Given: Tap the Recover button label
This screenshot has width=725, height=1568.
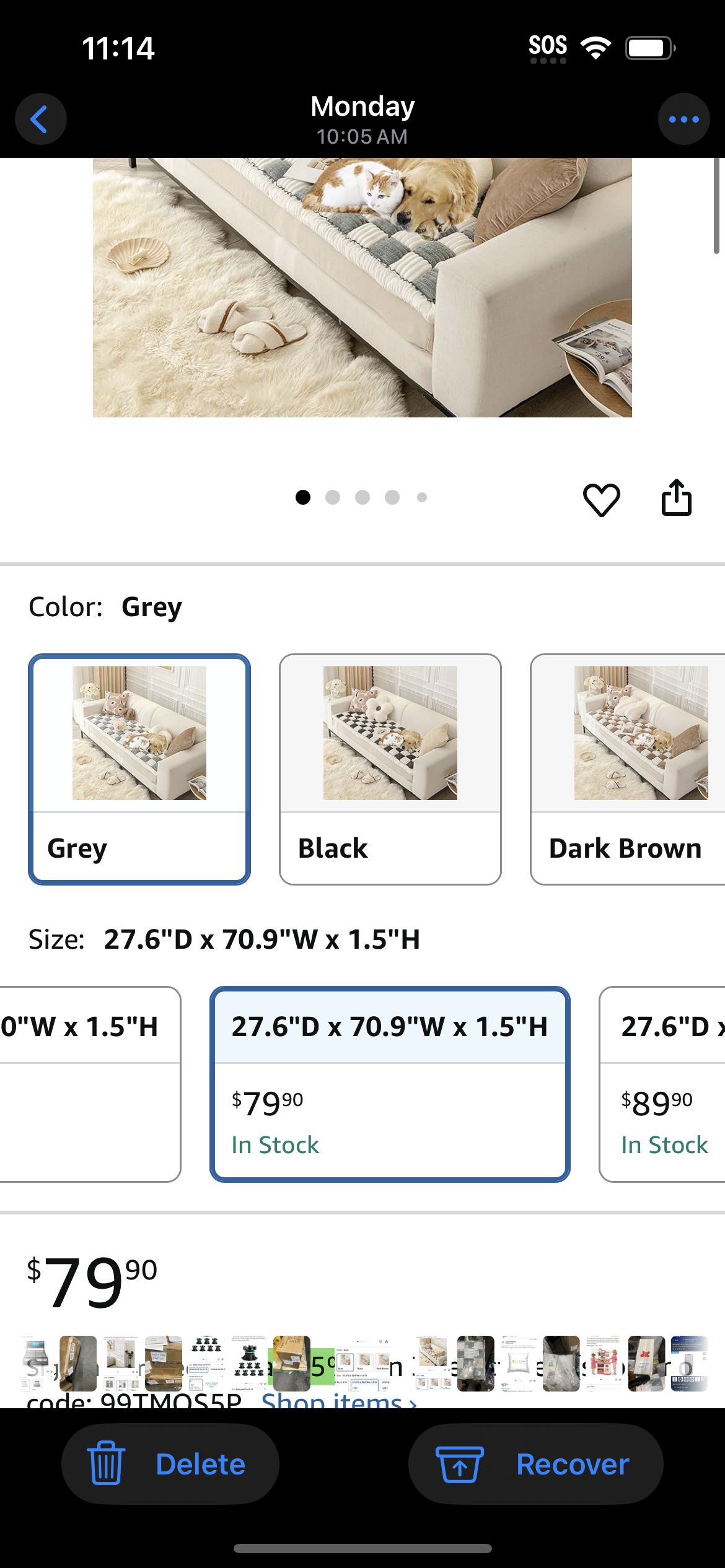Looking at the screenshot, I should click(x=573, y=1464).
